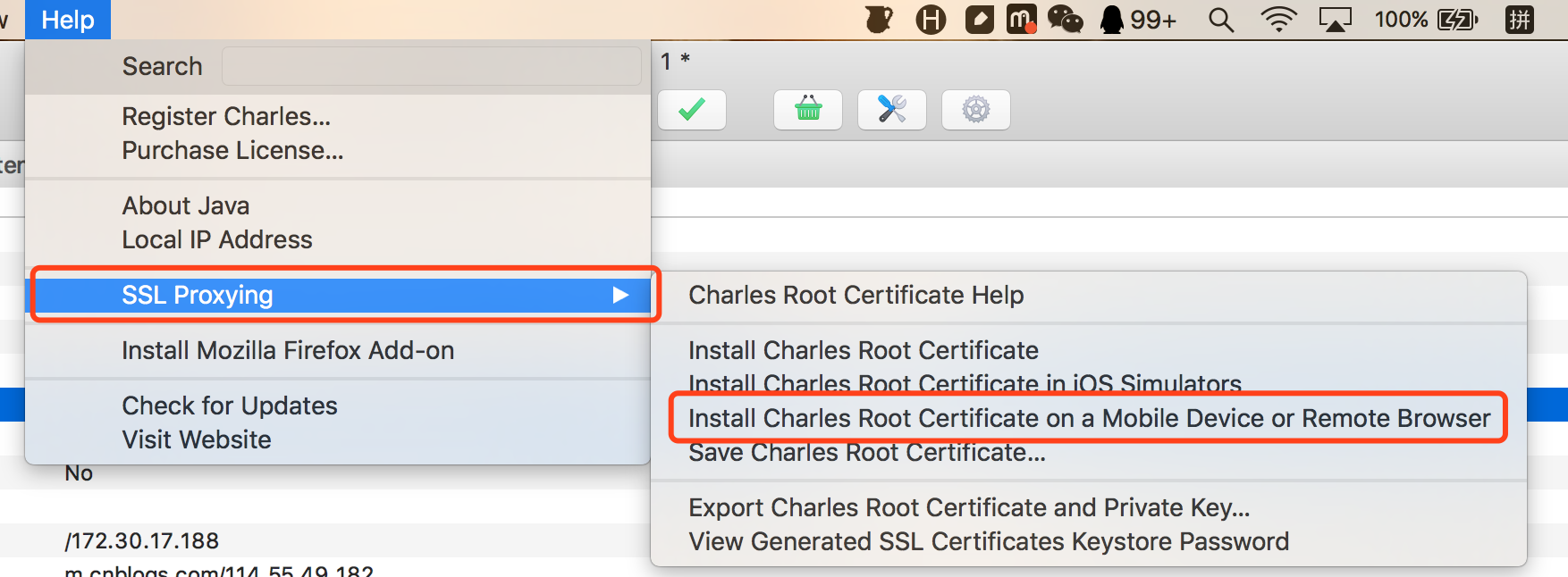The width and height of the screenshot is (1568, 577).
Task: Click the /172.30.17.188 row text
Action: point(142,540)
